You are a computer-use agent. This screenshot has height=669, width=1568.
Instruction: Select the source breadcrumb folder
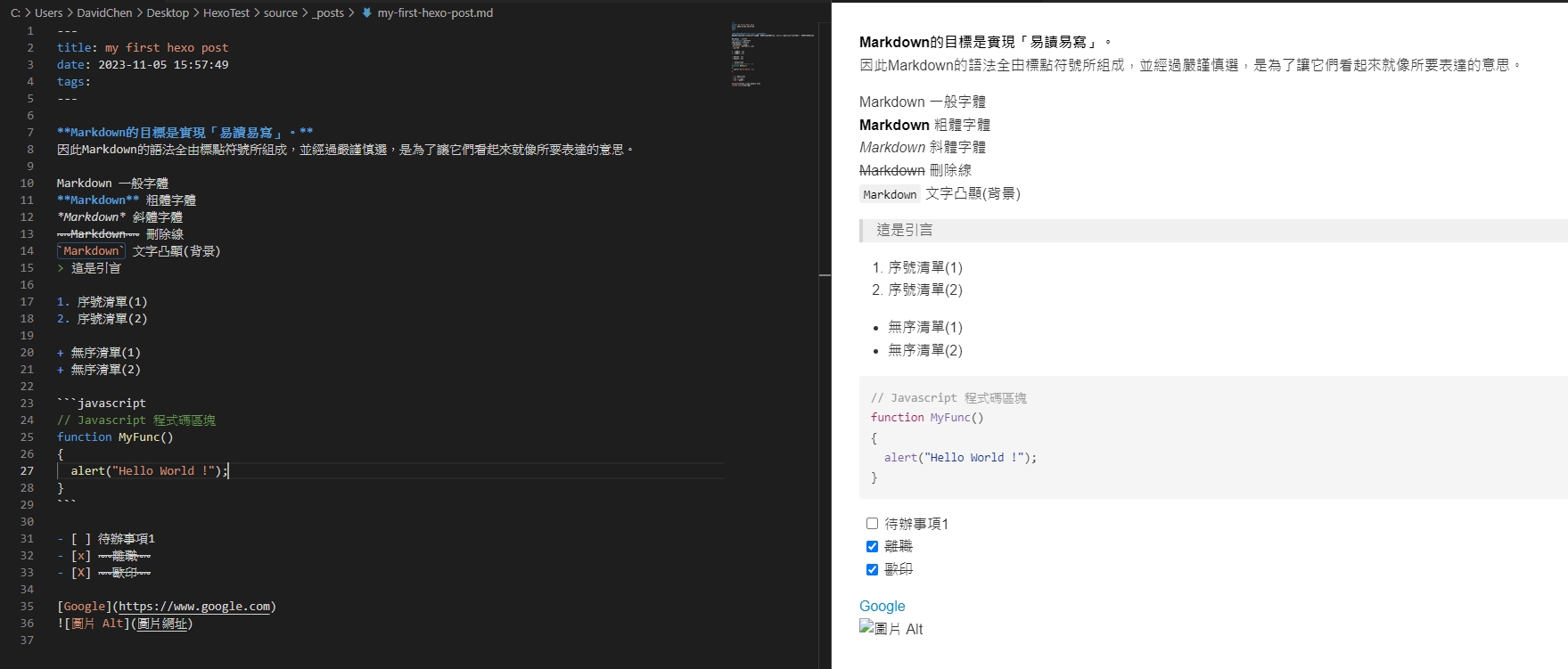(281, 13)
